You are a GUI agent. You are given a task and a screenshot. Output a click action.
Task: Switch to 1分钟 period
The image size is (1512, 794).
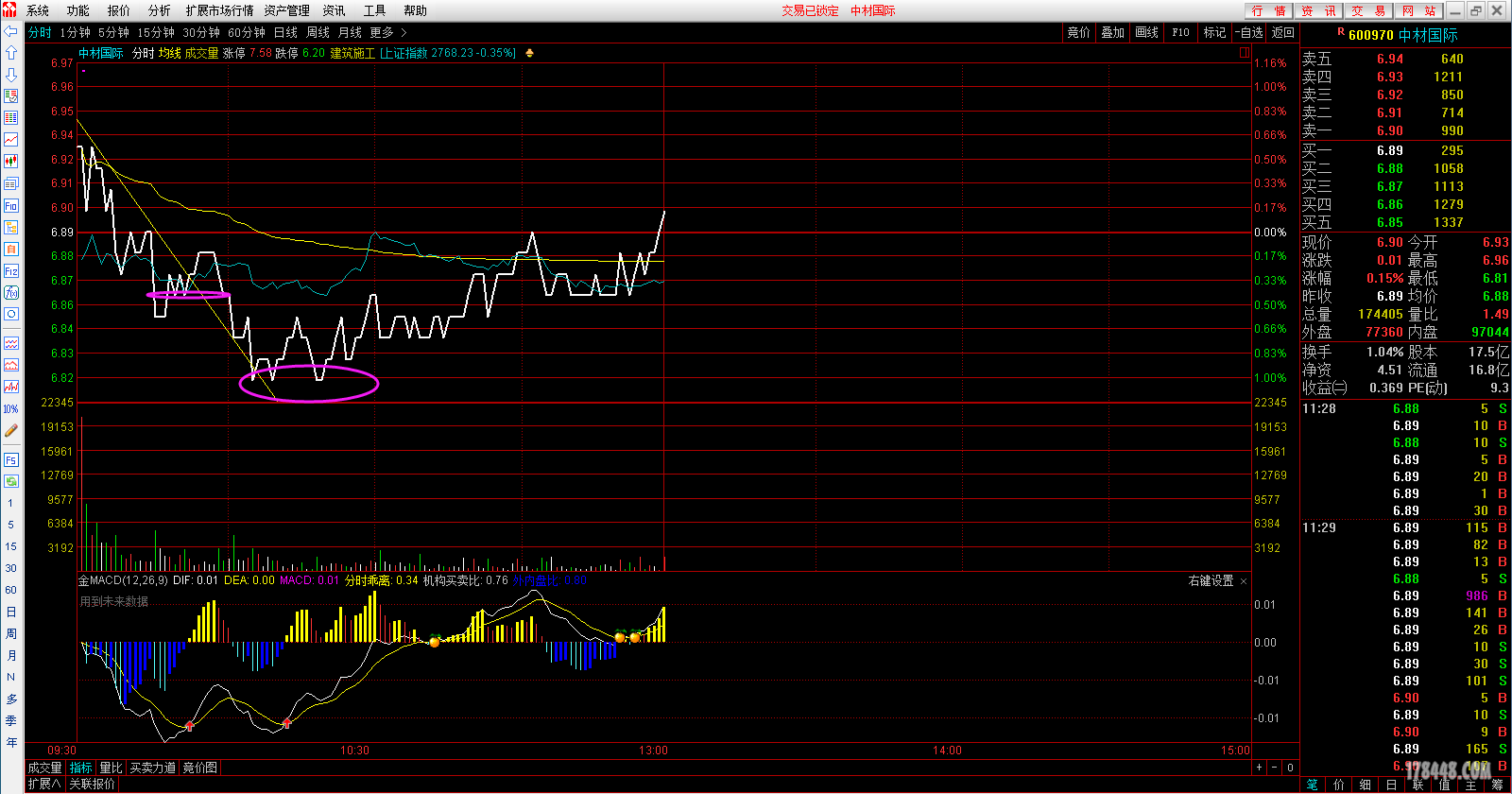(75, 32)
